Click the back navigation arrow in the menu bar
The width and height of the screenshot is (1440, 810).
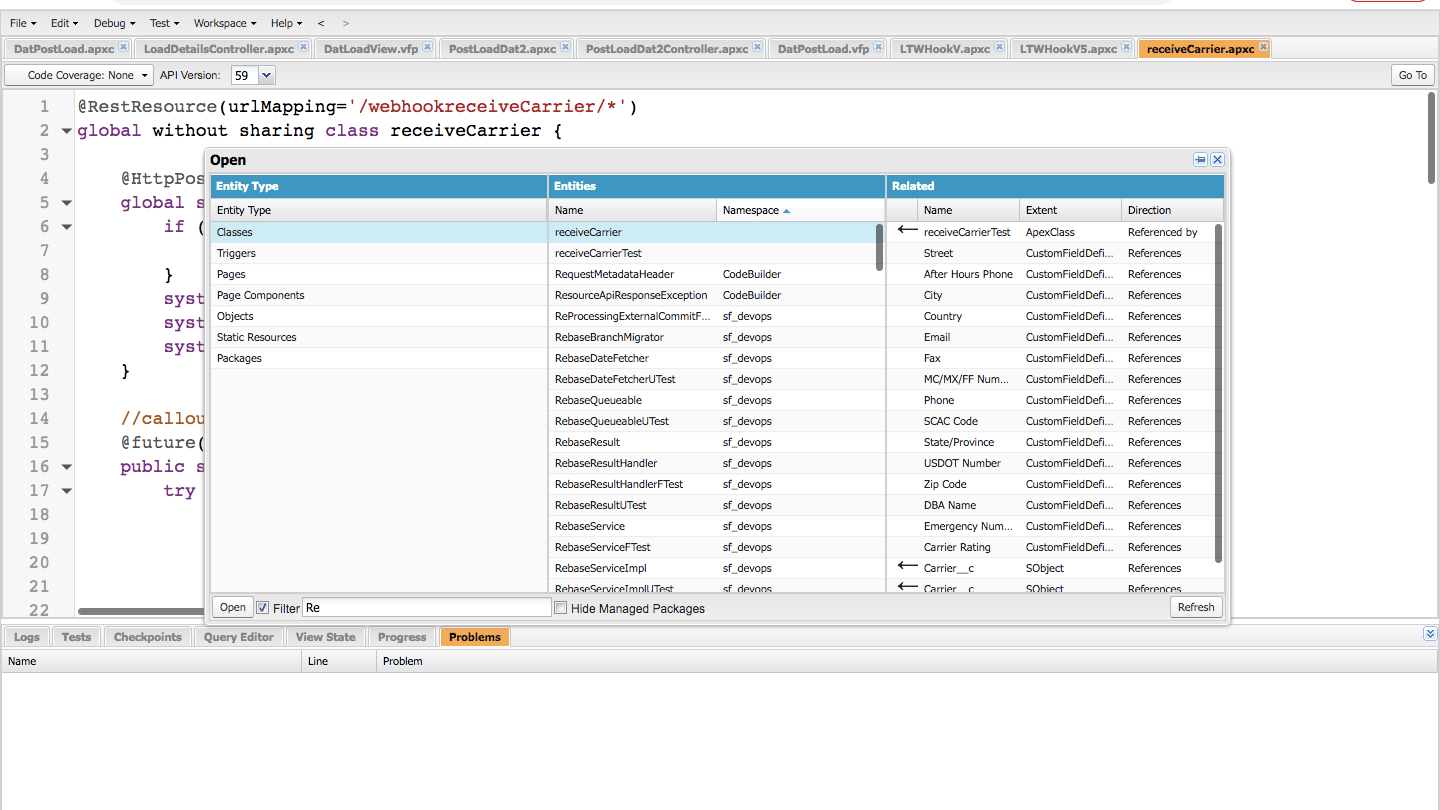click(321, 23)
